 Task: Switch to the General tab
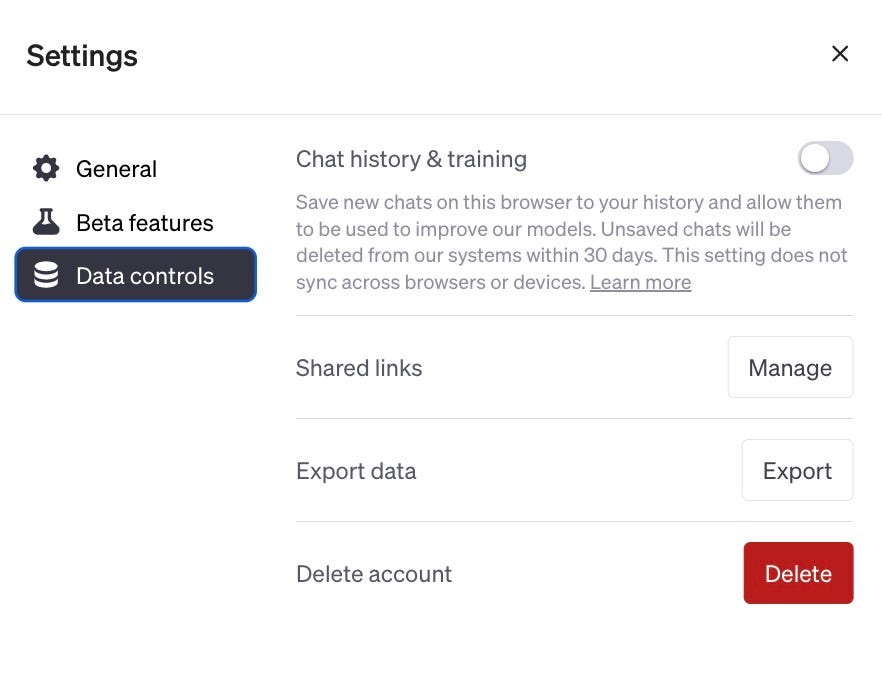click(x=116, y=169)
